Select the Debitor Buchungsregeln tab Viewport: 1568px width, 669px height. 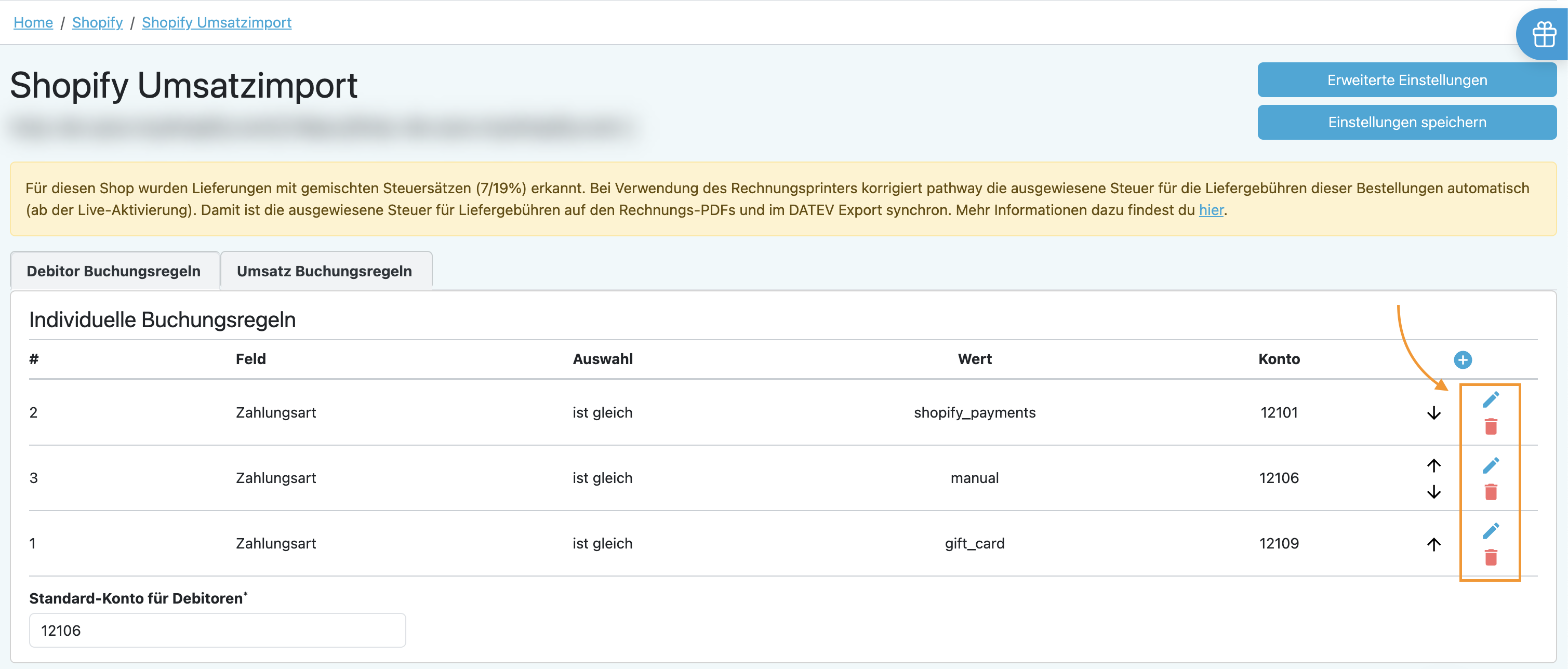pos(114,271)
